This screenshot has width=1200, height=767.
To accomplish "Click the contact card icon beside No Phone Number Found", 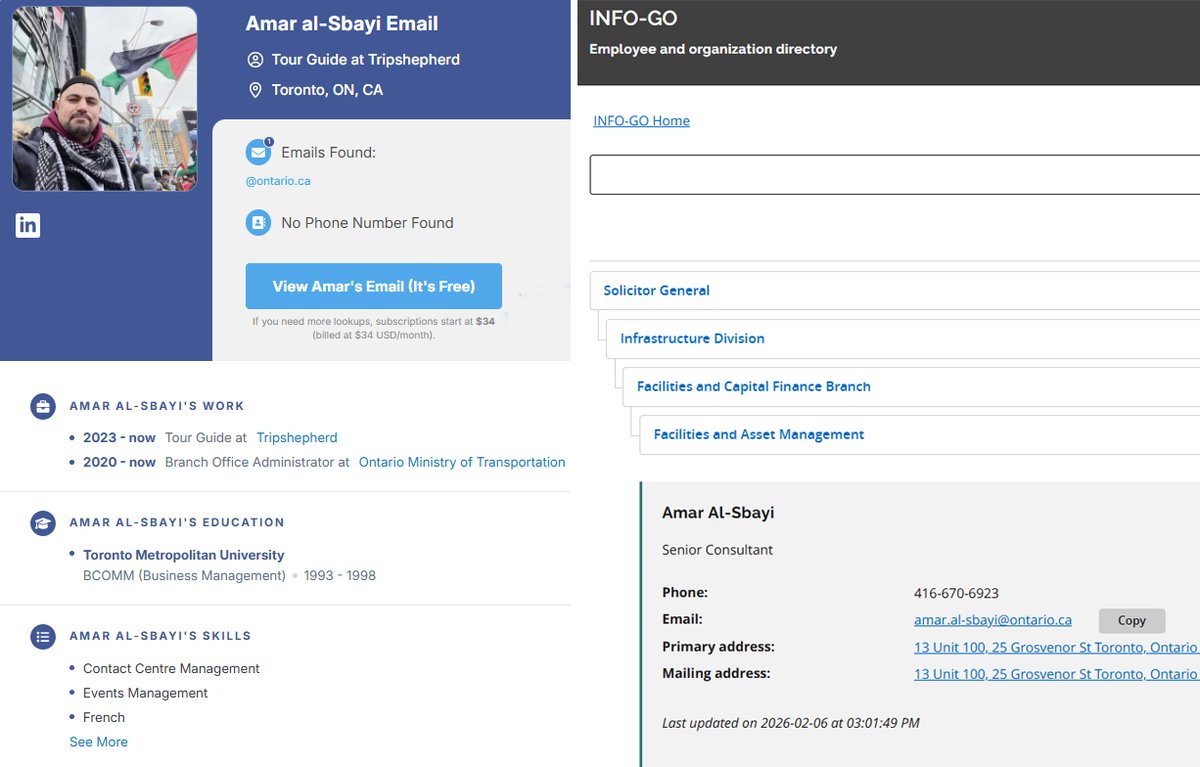I will coord(259,223).
